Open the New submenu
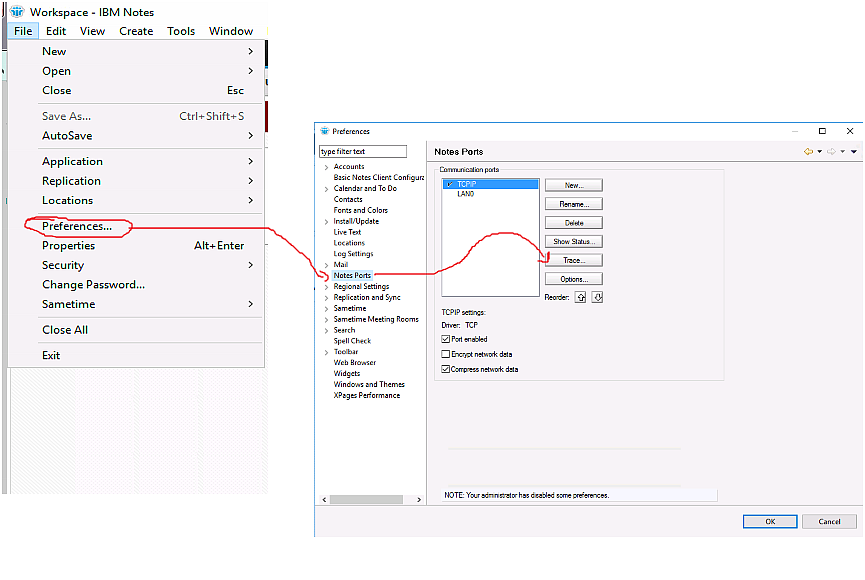The width and height of the screenshot is (865, 580). point(136,51)
